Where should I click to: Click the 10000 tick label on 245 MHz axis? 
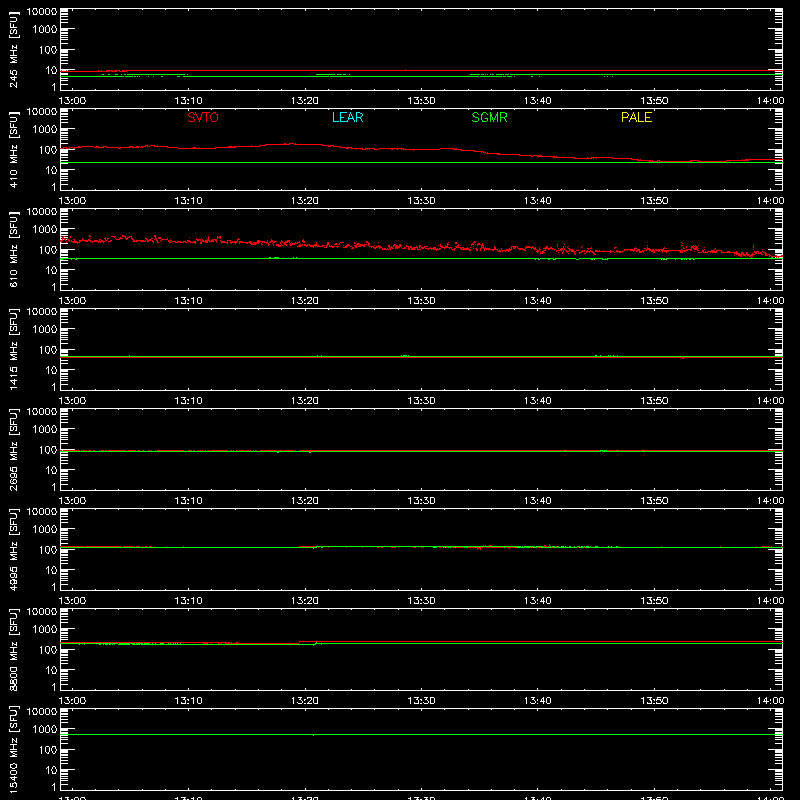(x=42, y=12)
